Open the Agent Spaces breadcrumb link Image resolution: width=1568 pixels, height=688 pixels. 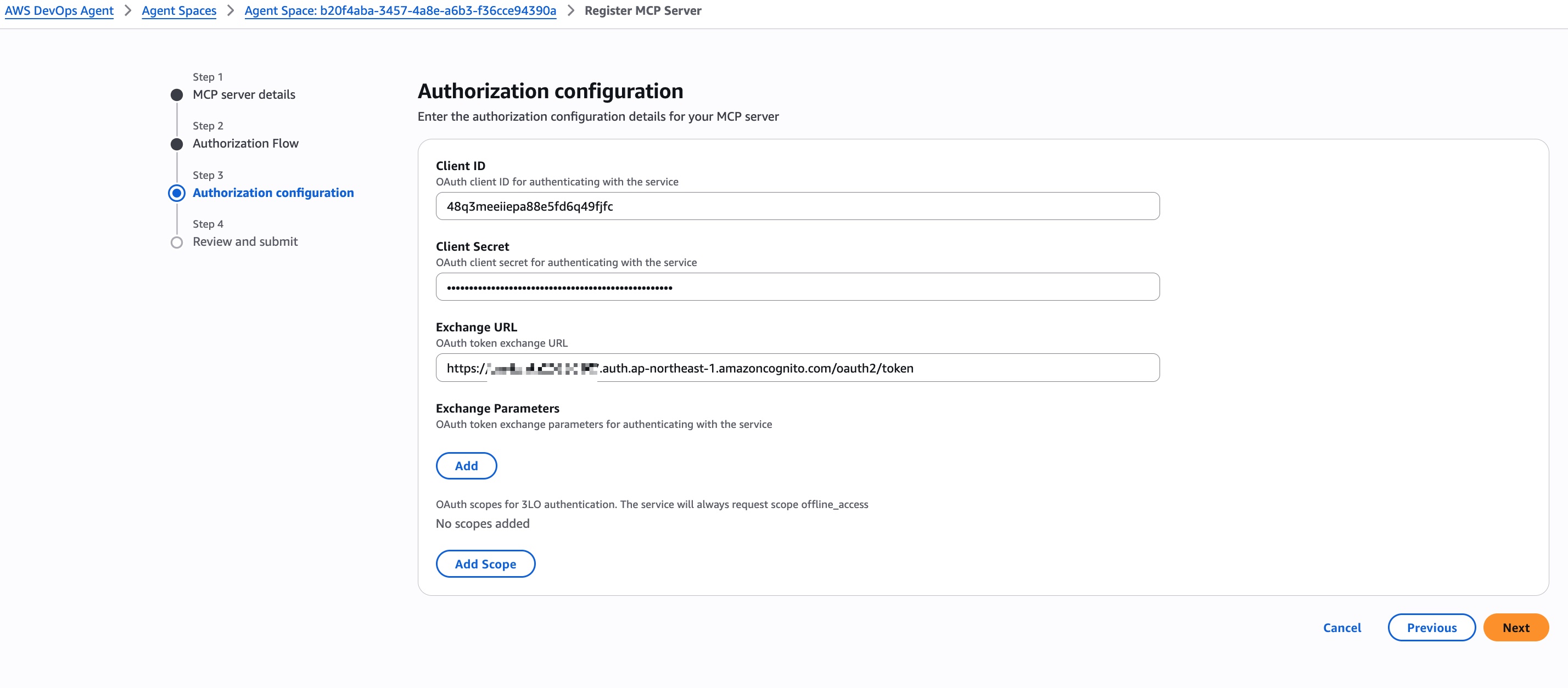[178, 10]
